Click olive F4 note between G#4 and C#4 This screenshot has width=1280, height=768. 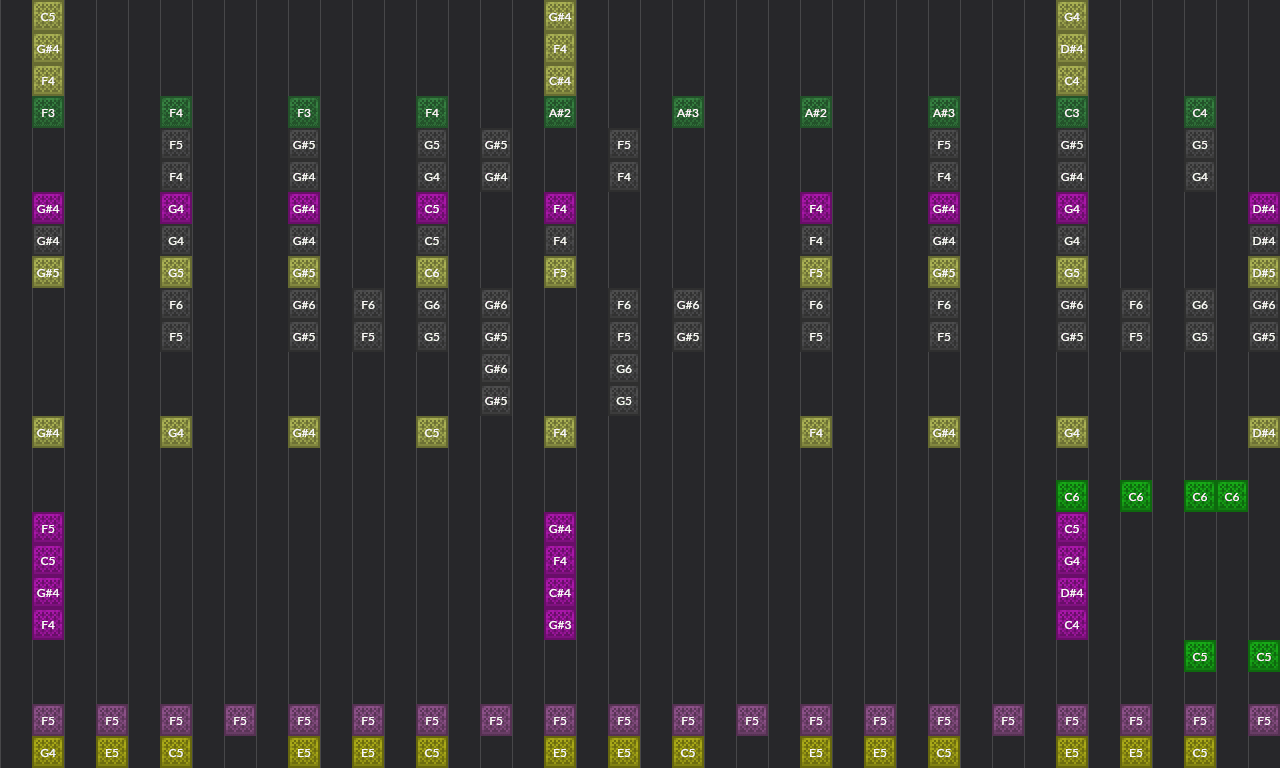tap(560, 49)
